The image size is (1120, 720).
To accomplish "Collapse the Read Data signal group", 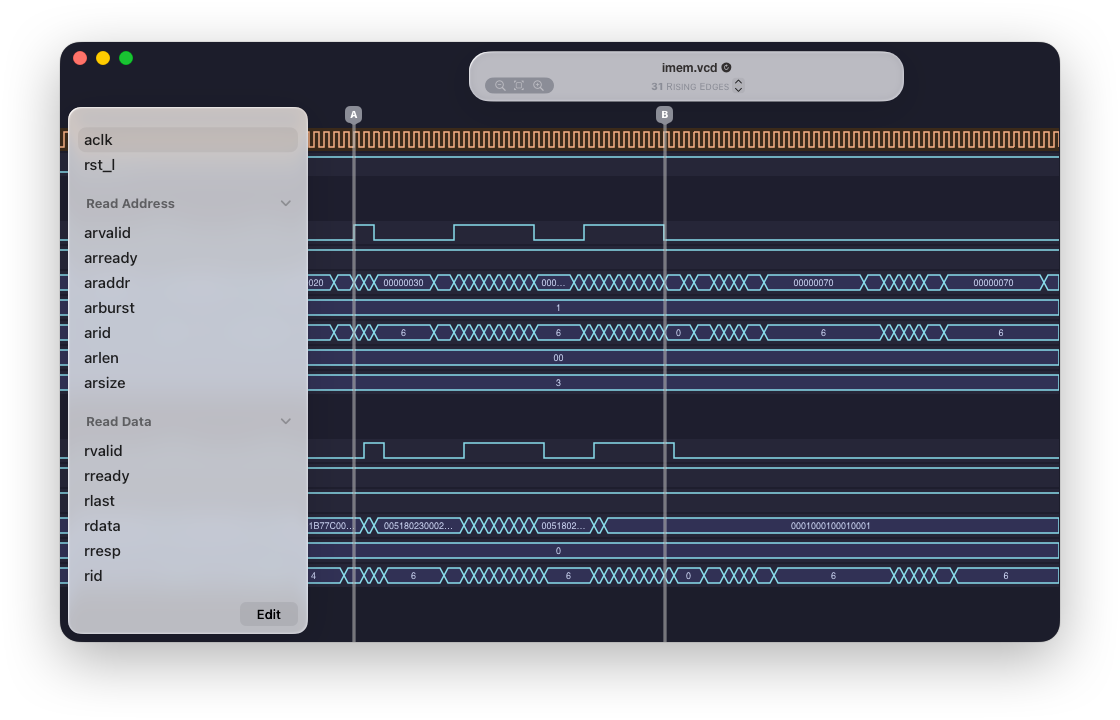I will click(286, 421).
